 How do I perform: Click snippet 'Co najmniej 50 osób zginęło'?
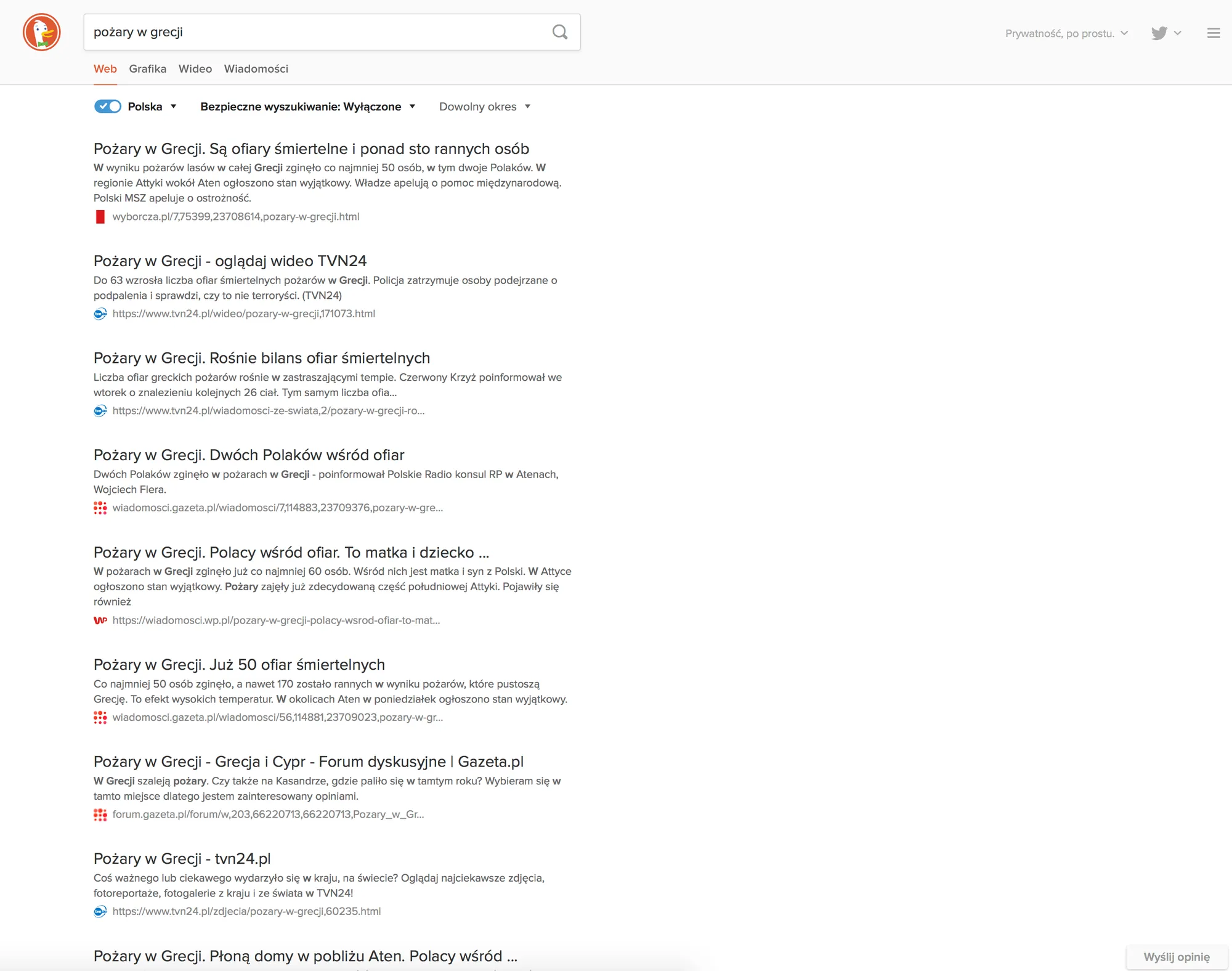[331, 691]
